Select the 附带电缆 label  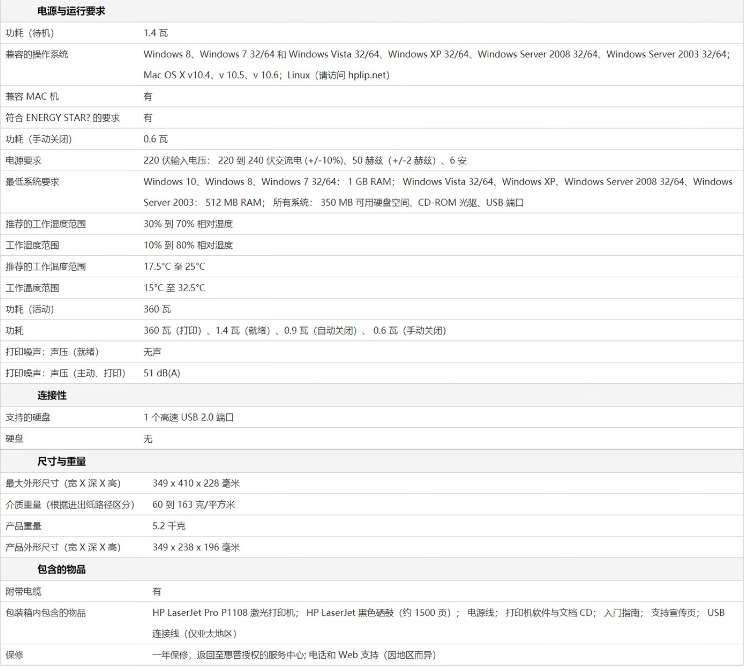pyautogui.click(x=23, y=592)
